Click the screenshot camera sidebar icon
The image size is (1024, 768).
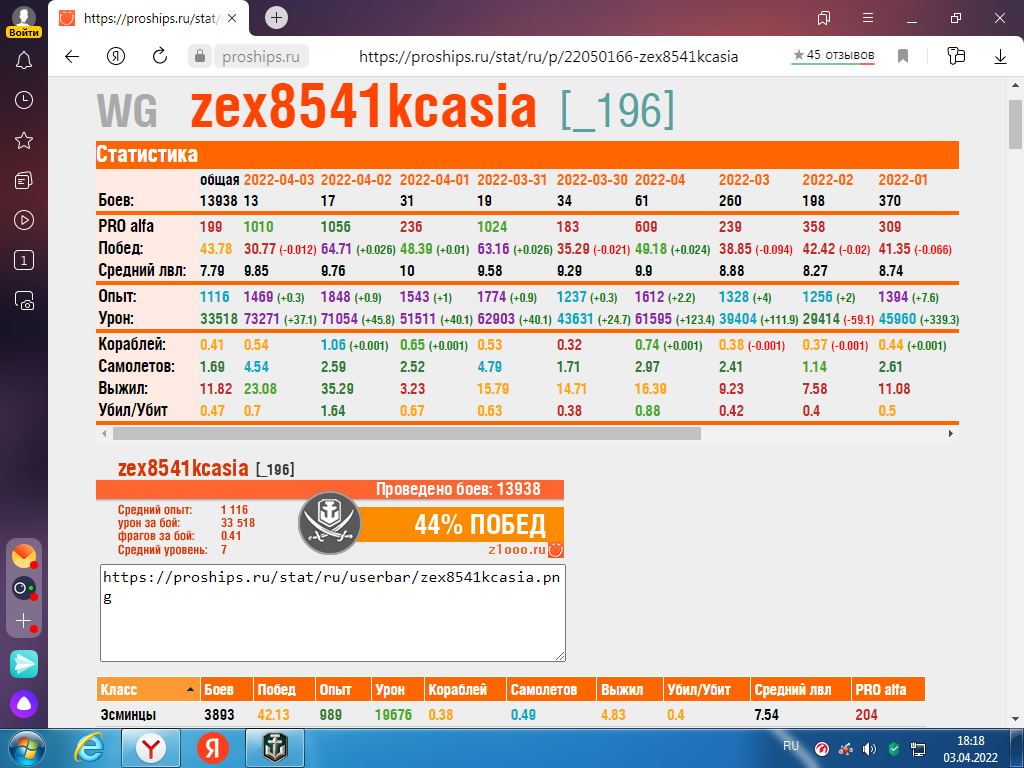point(24,300)
